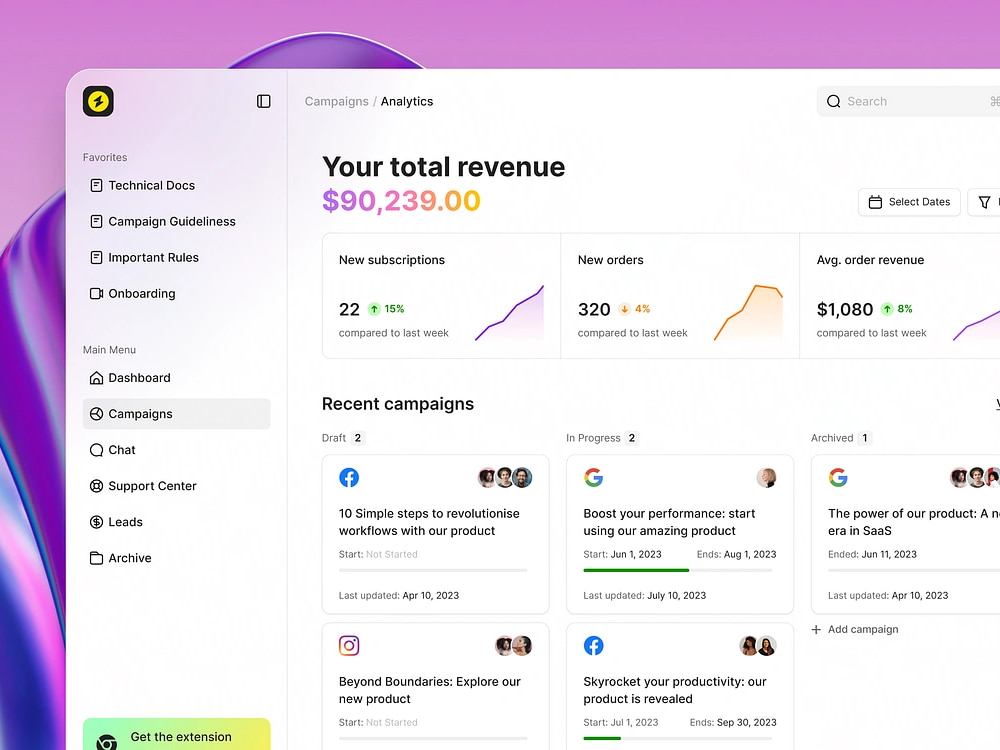Click the magnifier icon in the search field

point(834,101)
